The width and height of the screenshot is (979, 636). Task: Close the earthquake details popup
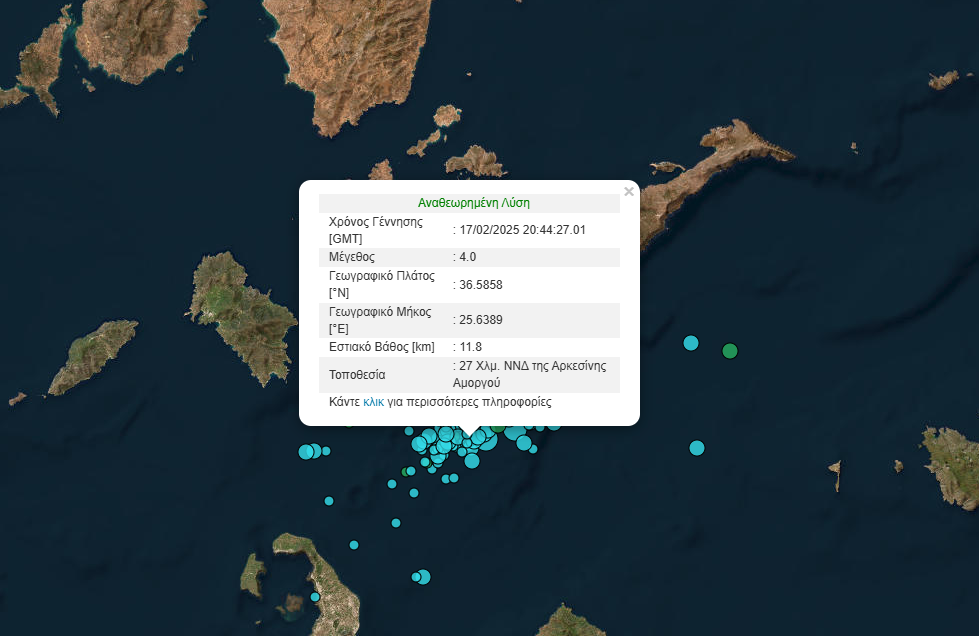628,191
